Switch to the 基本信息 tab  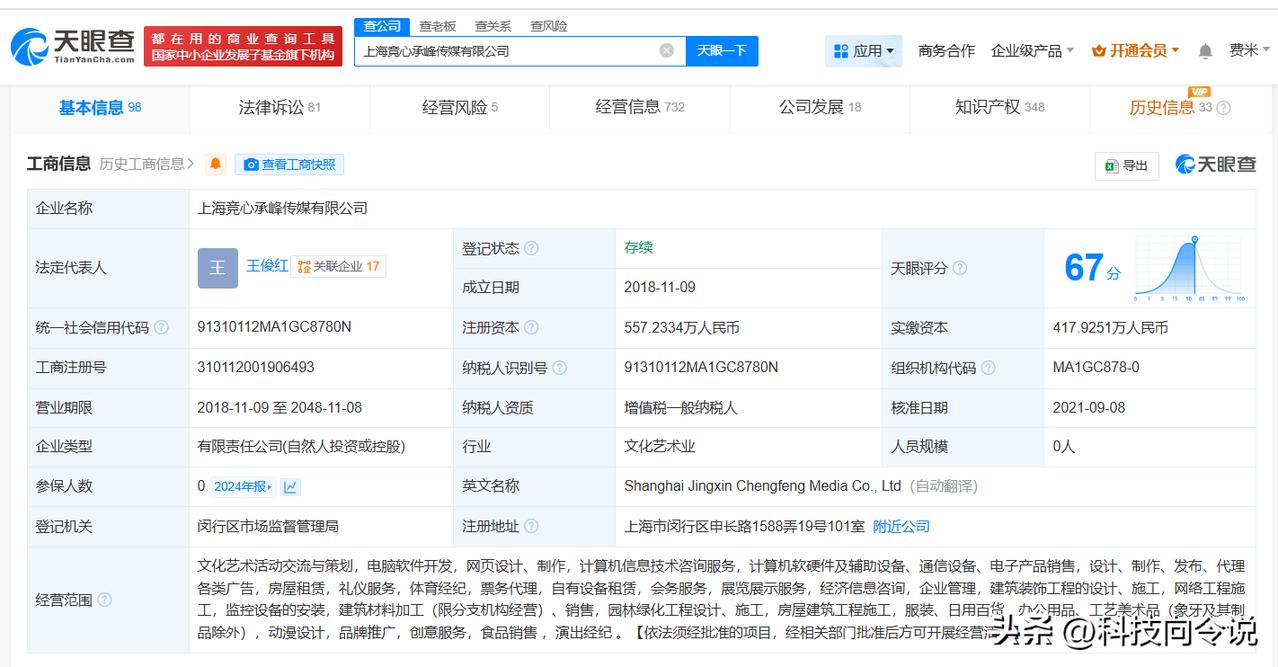[x=100, y=108]
